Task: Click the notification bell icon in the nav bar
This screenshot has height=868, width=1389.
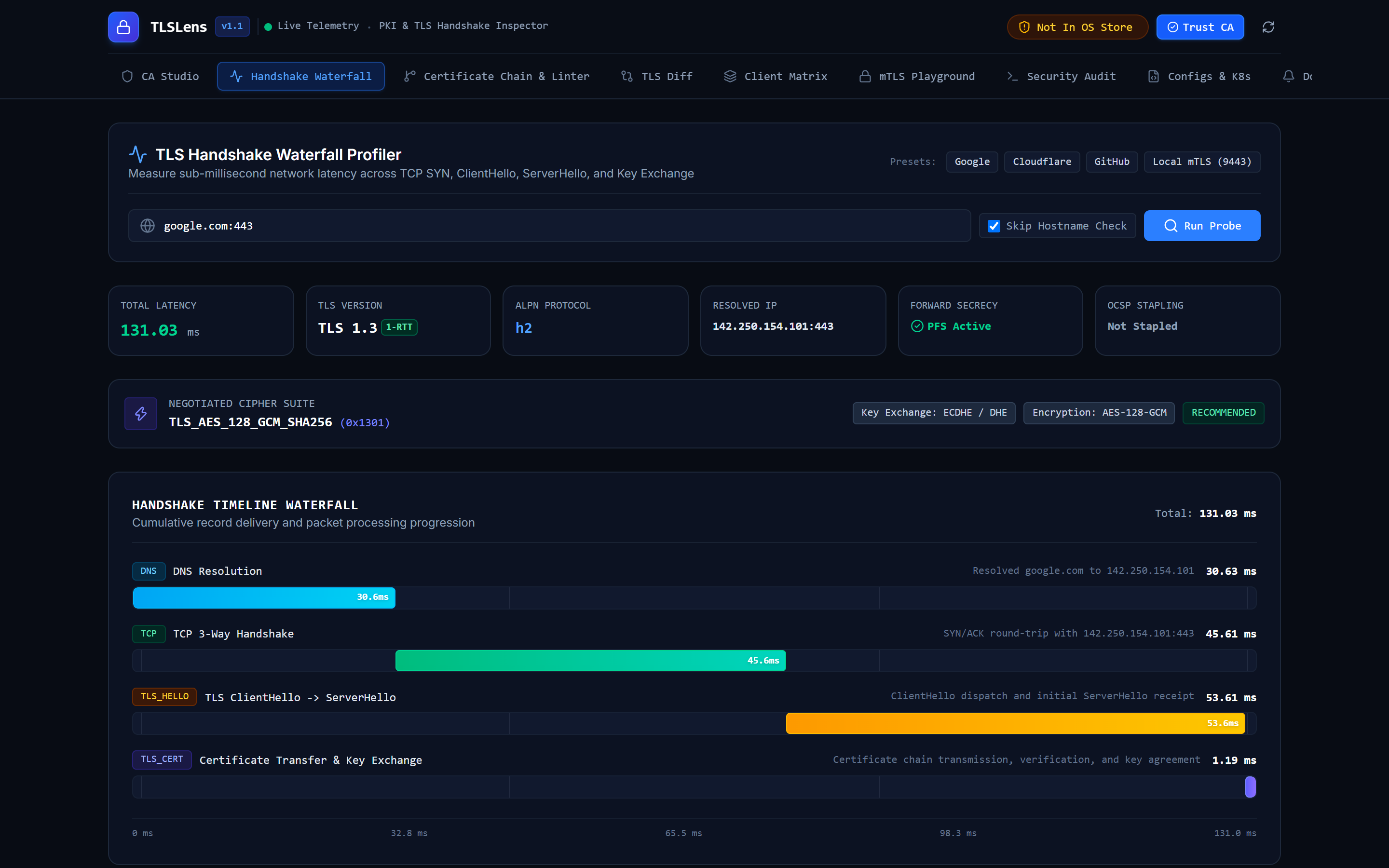Action: (1289, 76)
